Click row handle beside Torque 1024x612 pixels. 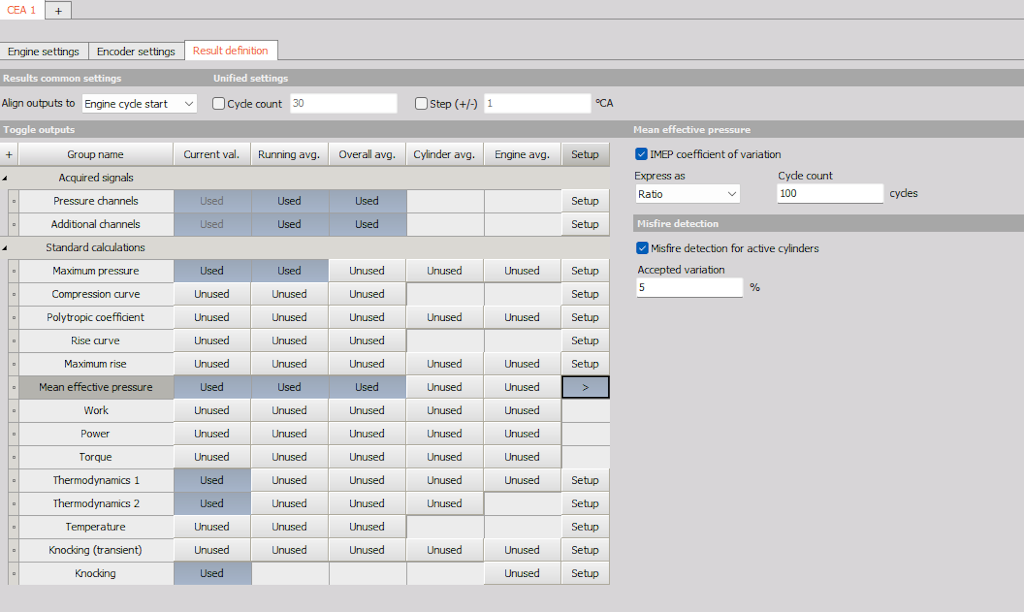tap(14, 457)
